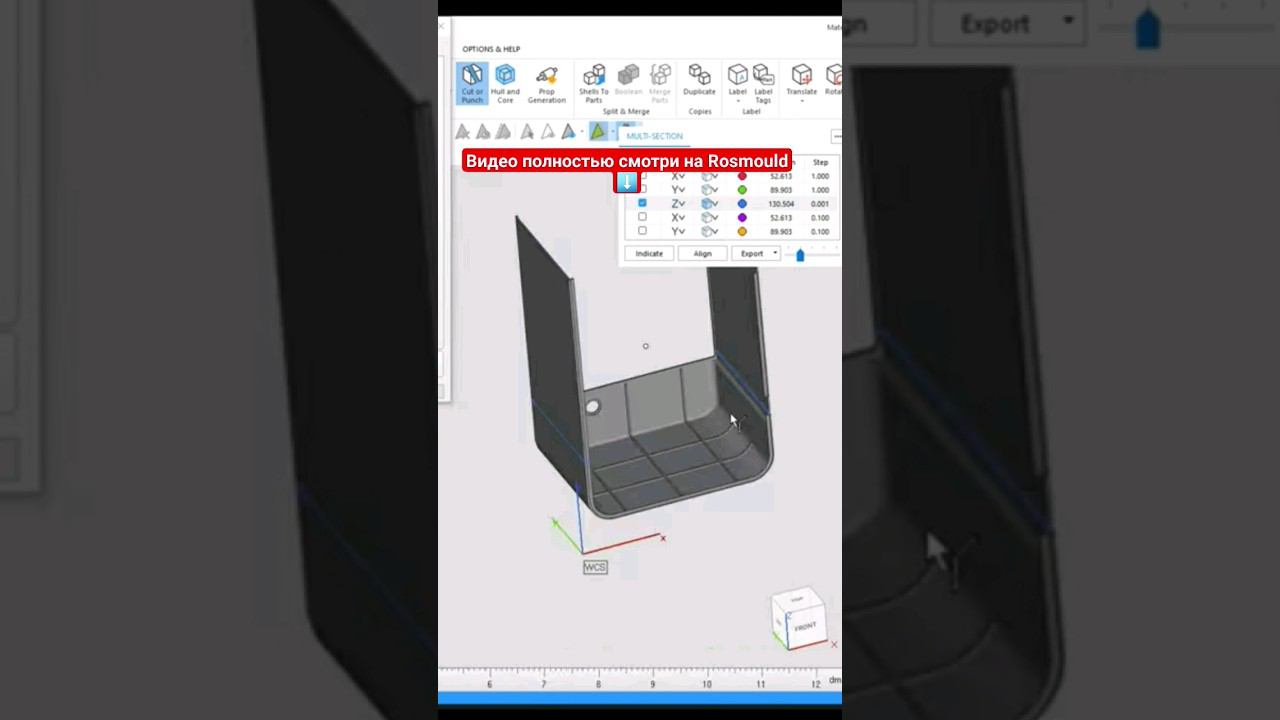Open dropdown arrow beside green triangle icon
Image resolution: width=1280 pixels, height=720 pixels.
coord(612,131)
